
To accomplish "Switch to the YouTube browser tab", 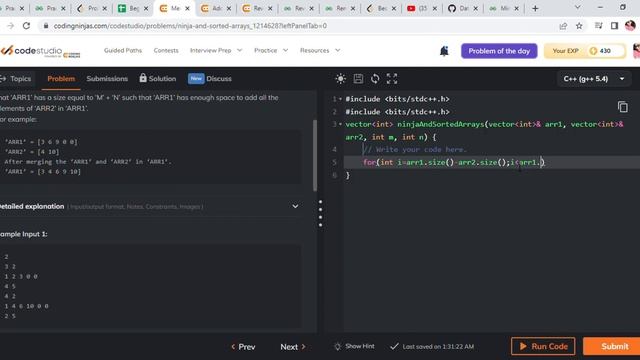I will [422, 8].
